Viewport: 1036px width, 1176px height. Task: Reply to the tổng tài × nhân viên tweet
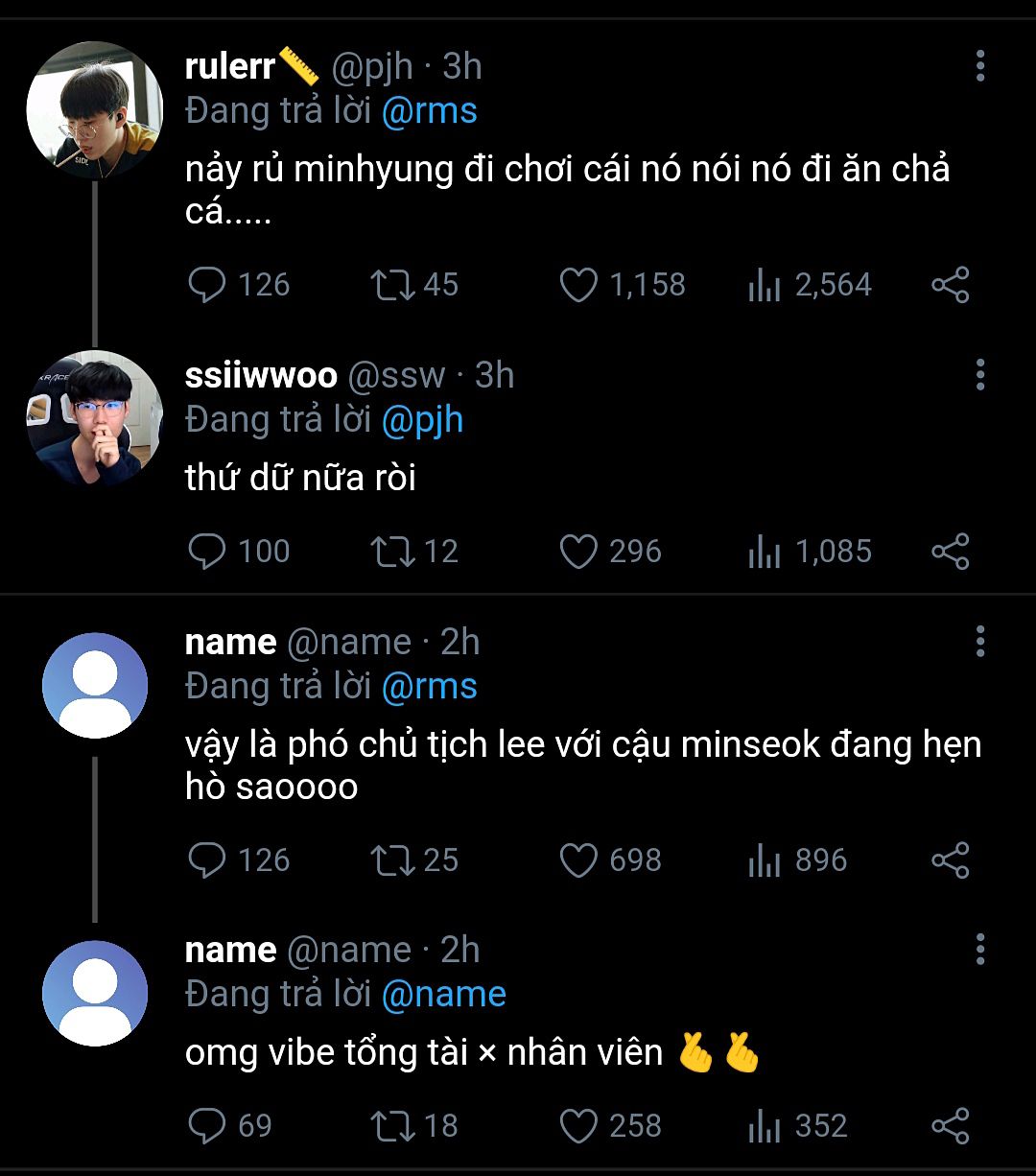tap(206, 1125)
